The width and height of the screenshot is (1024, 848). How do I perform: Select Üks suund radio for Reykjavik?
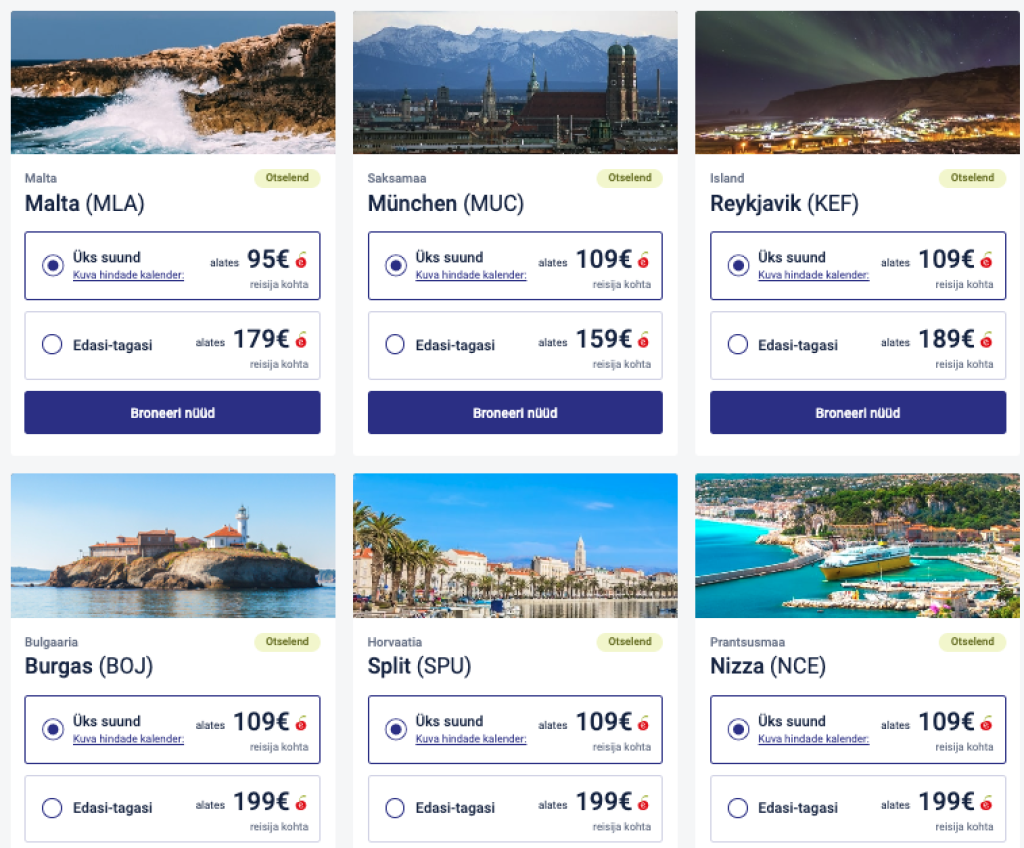click(x=738, y=265)
